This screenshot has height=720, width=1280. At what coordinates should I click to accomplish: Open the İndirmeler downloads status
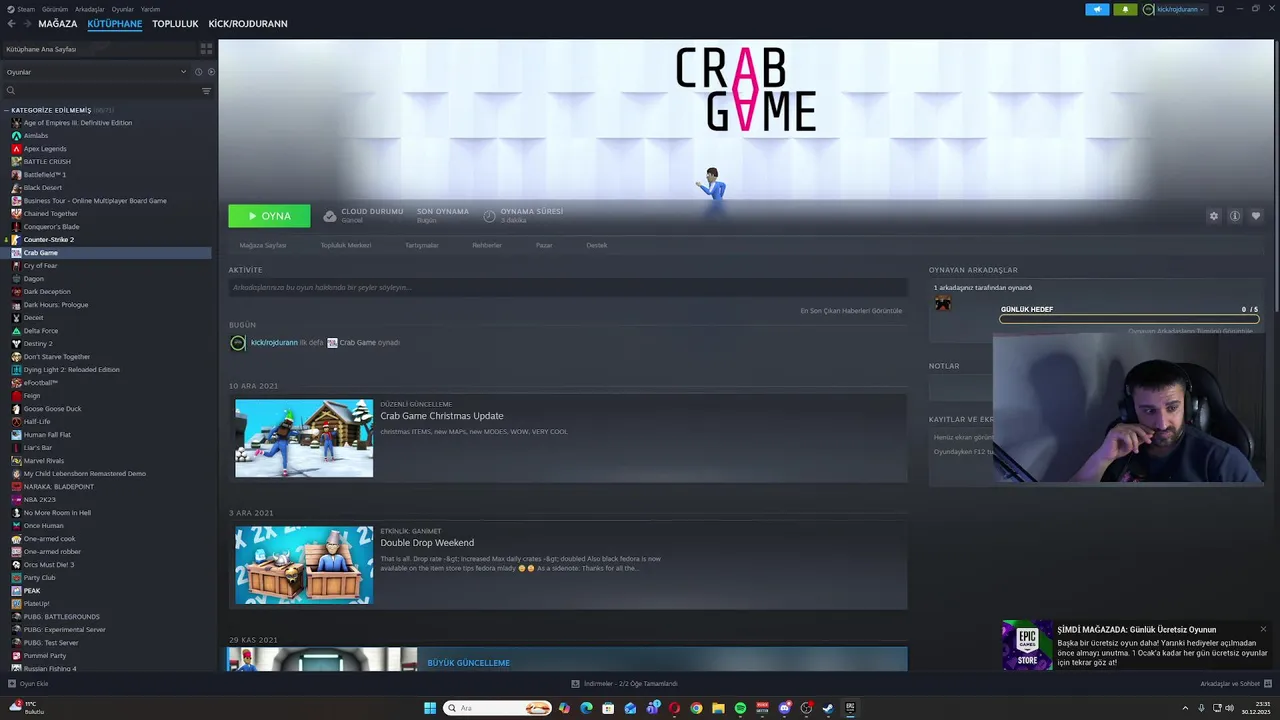(x=624, y=684)
